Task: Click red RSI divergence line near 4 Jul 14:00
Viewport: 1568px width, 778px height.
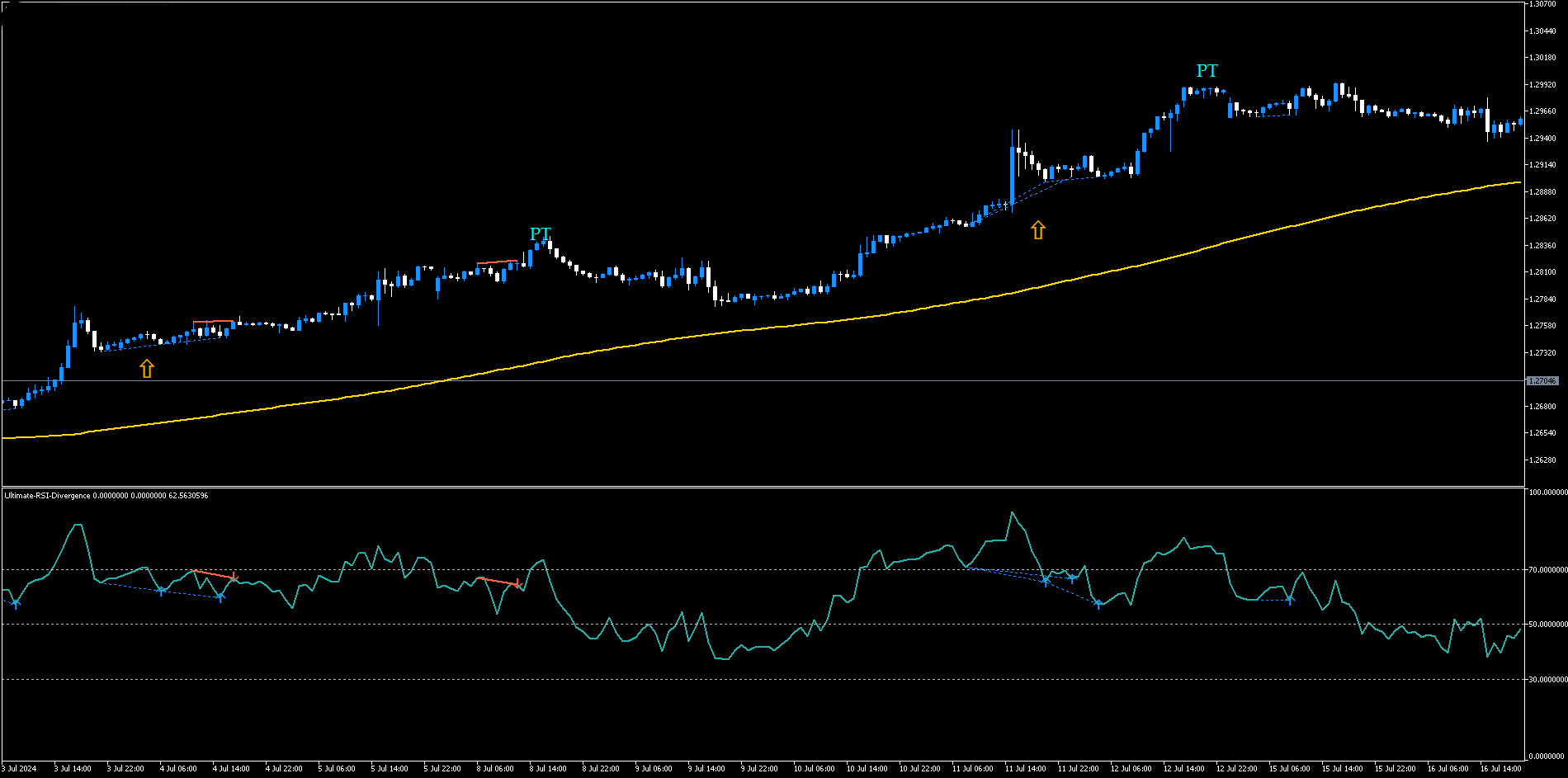Action: pyautogui.click(x=215, y=574)
